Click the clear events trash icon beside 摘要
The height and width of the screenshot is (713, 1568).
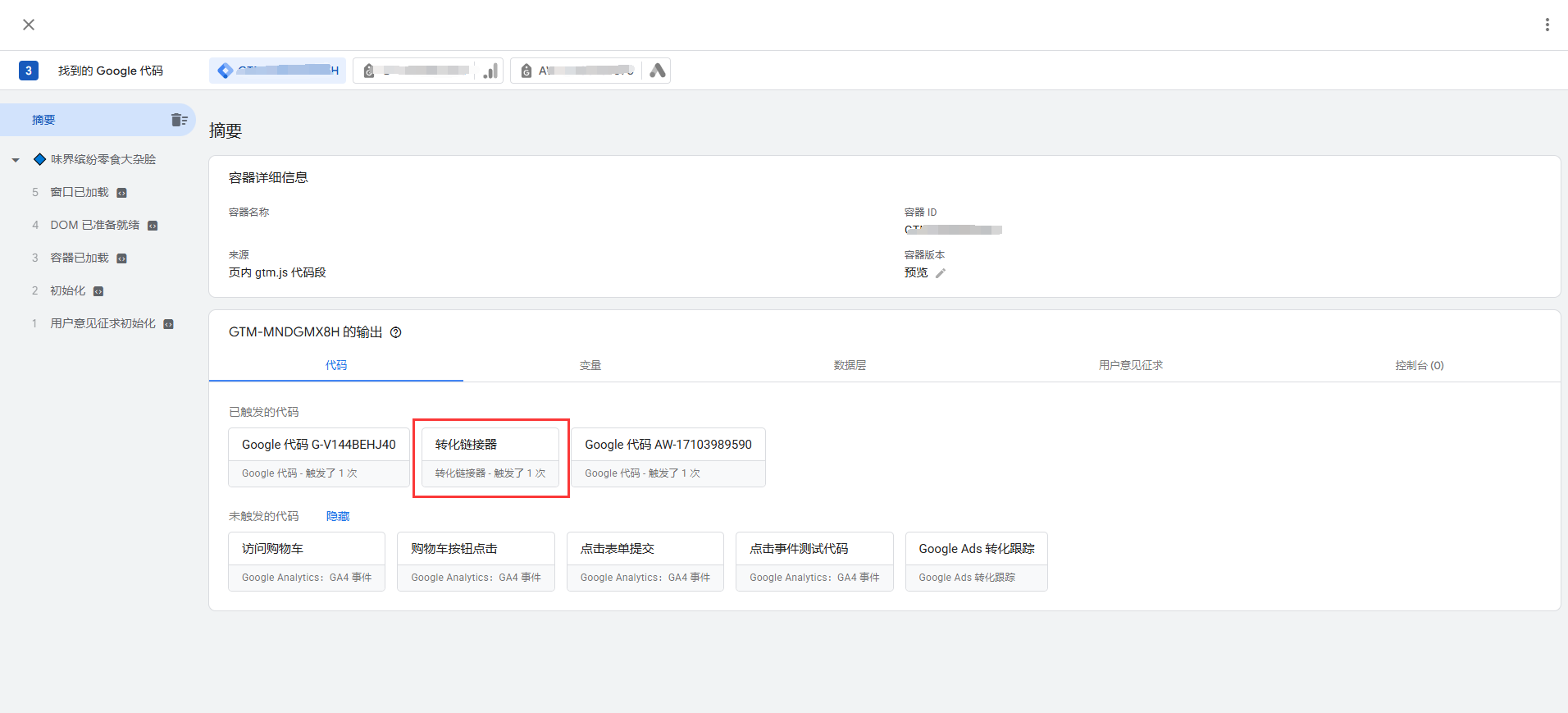click(179, 120)
